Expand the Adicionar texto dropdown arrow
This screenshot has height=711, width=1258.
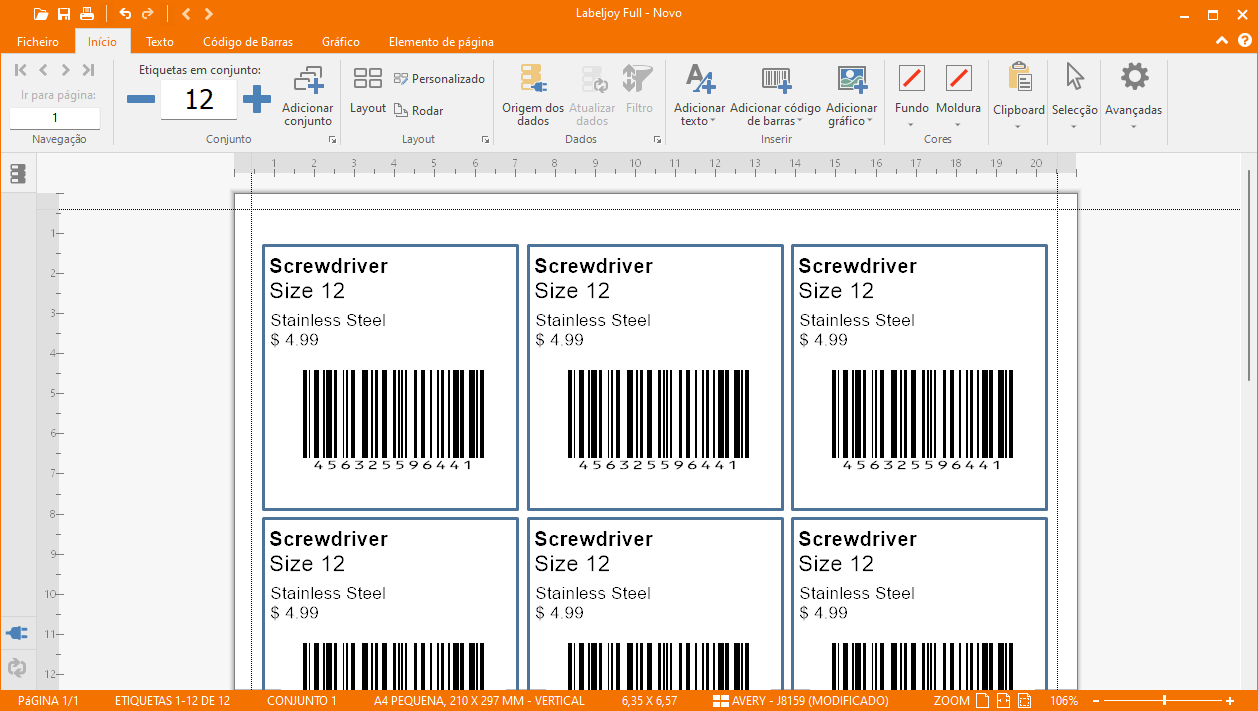(713, 122)
